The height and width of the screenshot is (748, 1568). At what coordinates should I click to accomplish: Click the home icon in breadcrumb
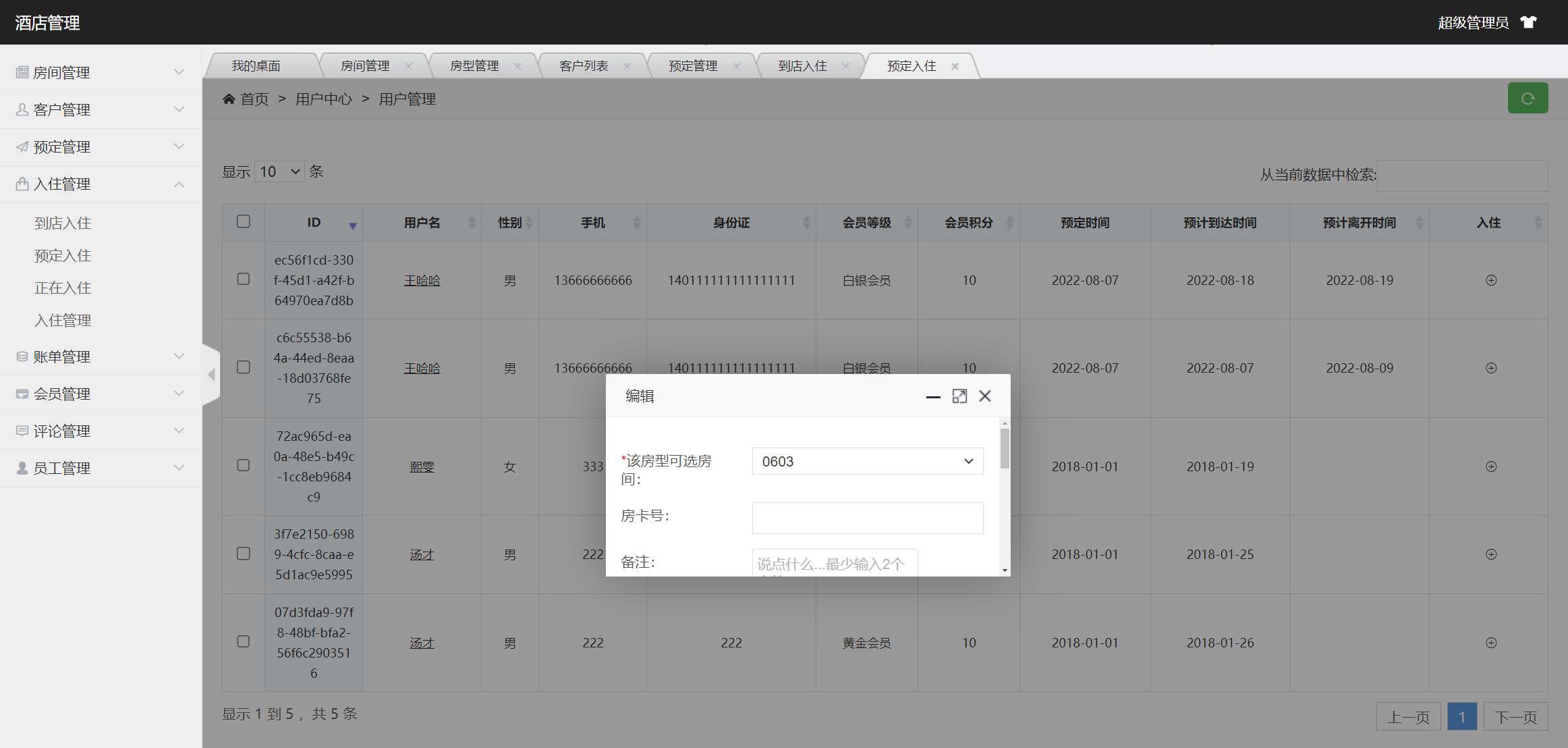click(x=229, y=99)
